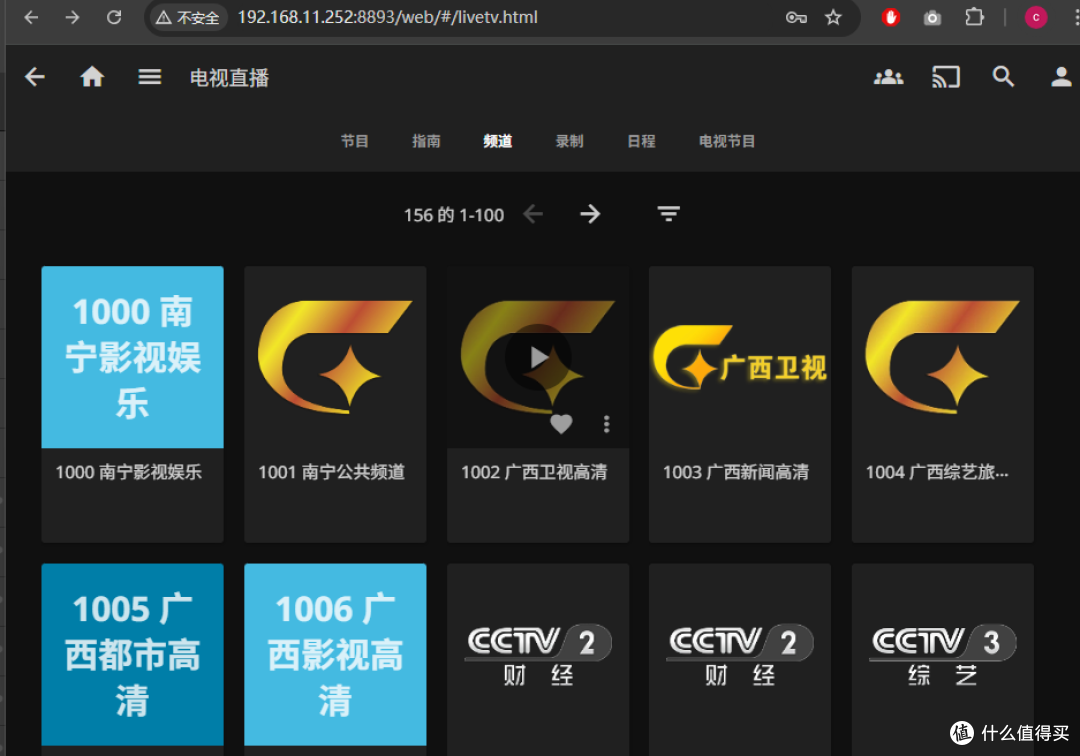Open the first CCTV 2 财经 card

tap(538, 654)
